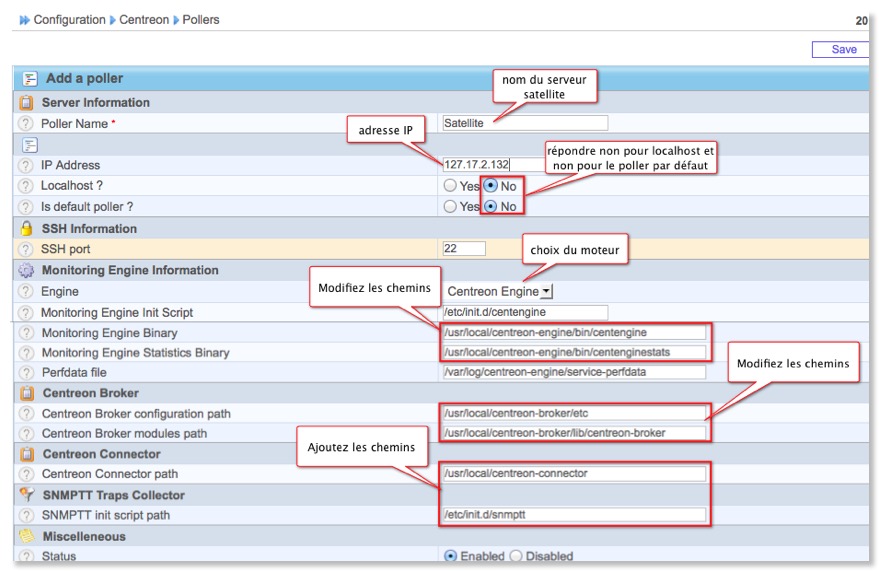The height and width of the screenshot is (571, 879).
Task: Click the Add a poller form icon
Action: pos(30,78)
